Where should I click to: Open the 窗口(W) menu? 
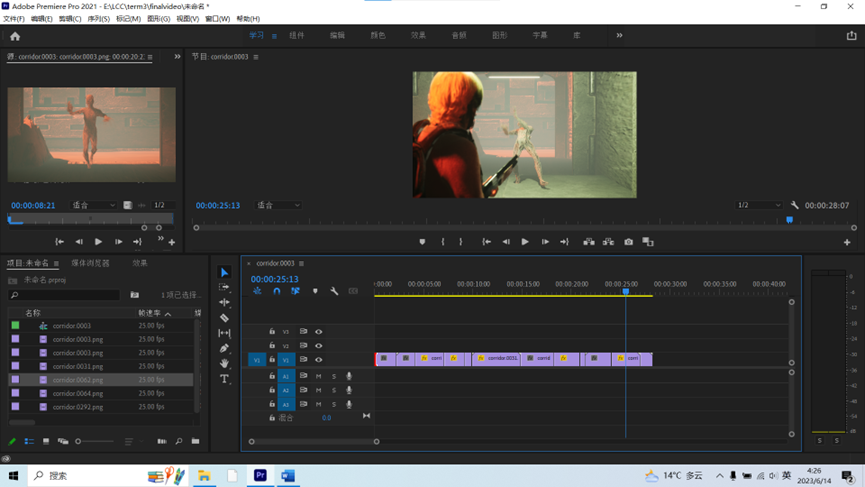pos(217,19)
